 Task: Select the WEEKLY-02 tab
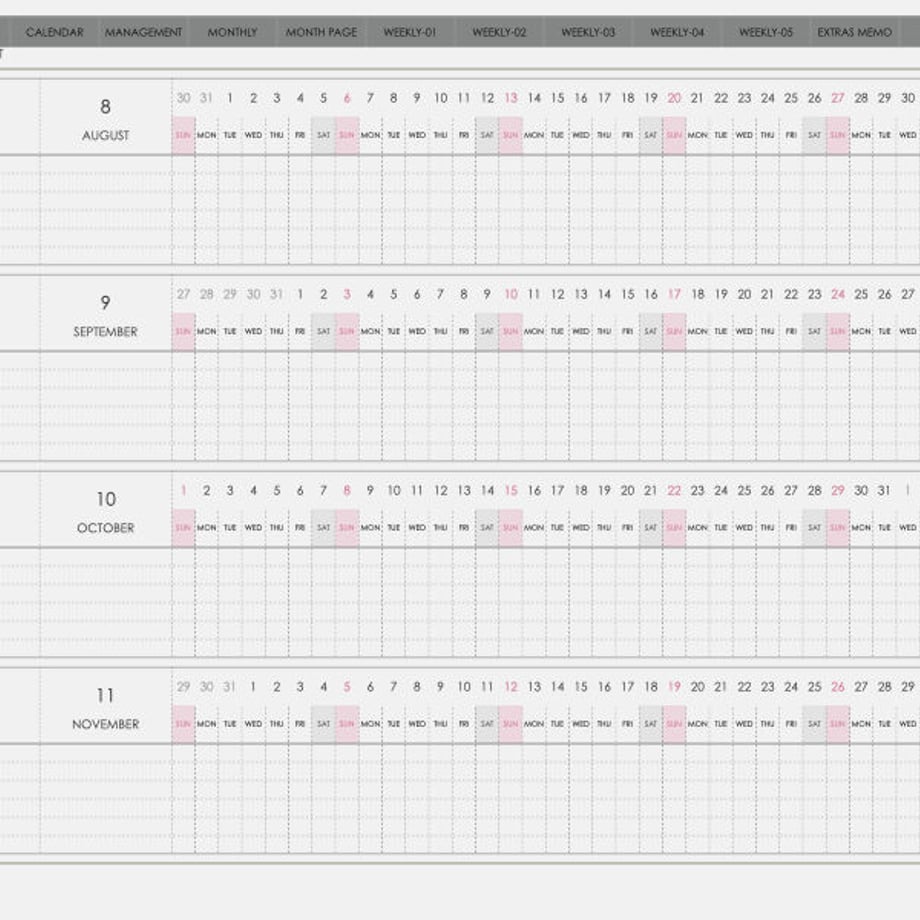click(x=499, y=32)
